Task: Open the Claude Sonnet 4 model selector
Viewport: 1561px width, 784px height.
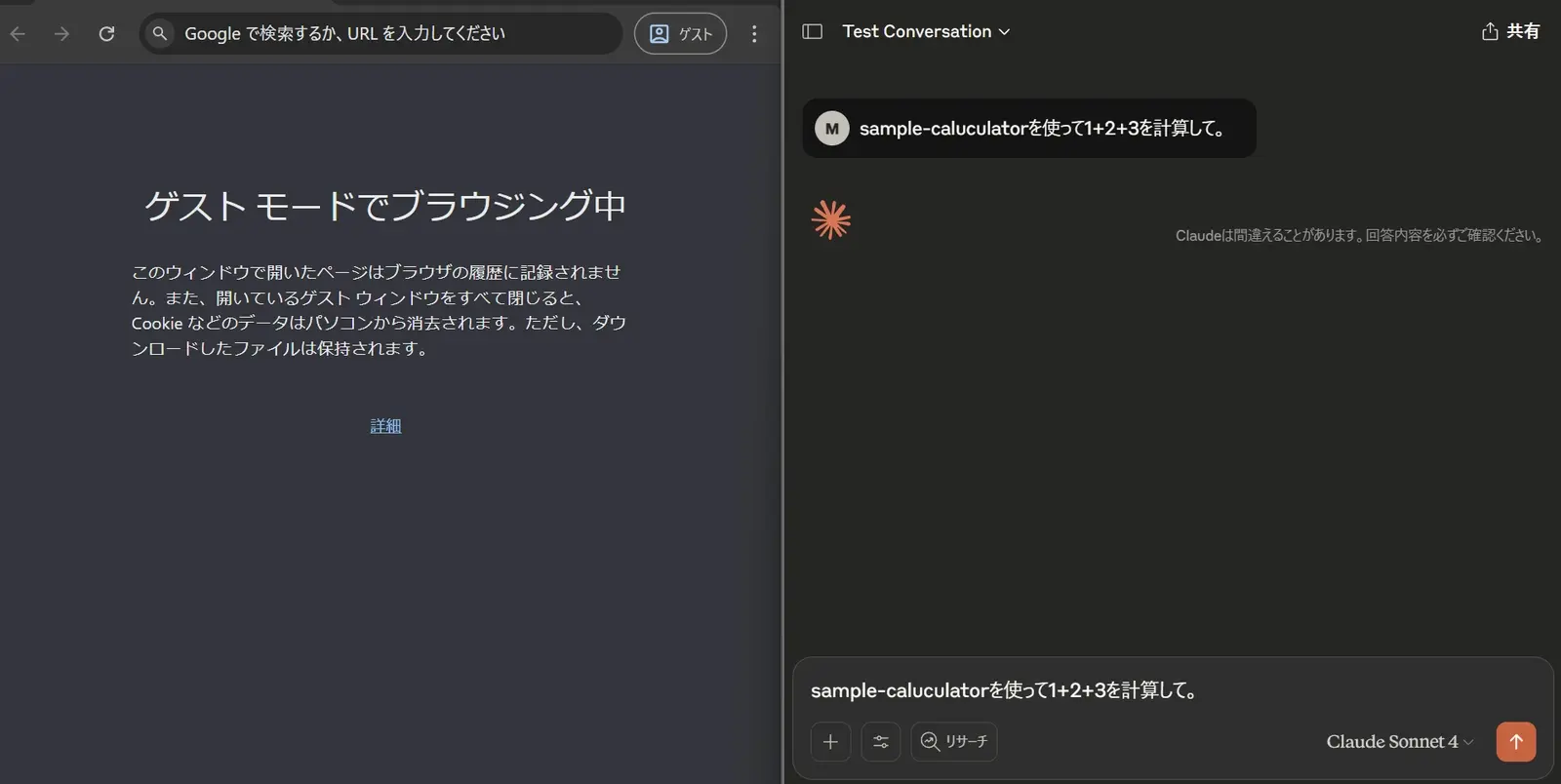Action: (1399, 742)
